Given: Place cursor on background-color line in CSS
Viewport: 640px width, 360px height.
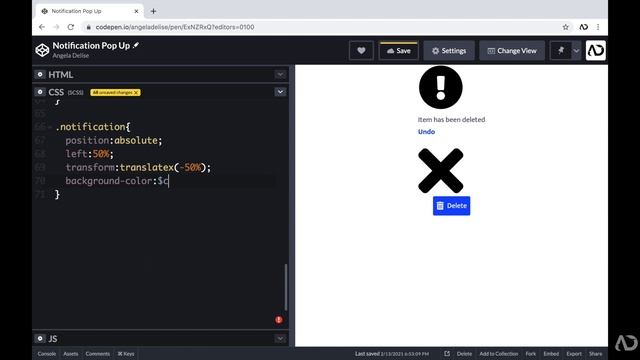Looking at the screenshot, I should point(117,181).
